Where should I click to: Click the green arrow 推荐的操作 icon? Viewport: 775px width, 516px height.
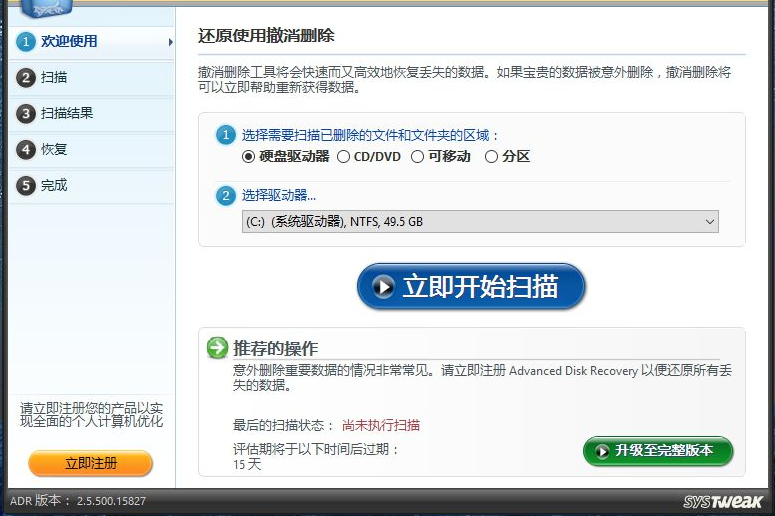tap(217, 347)
